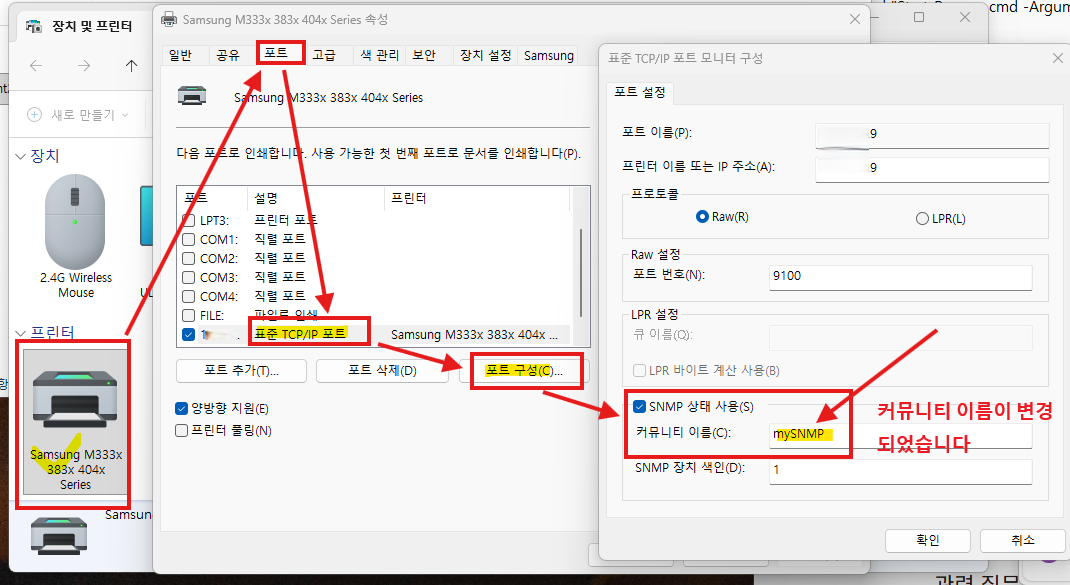
Task: Select the 포트 tab
Action: click(x=276, y=53)
